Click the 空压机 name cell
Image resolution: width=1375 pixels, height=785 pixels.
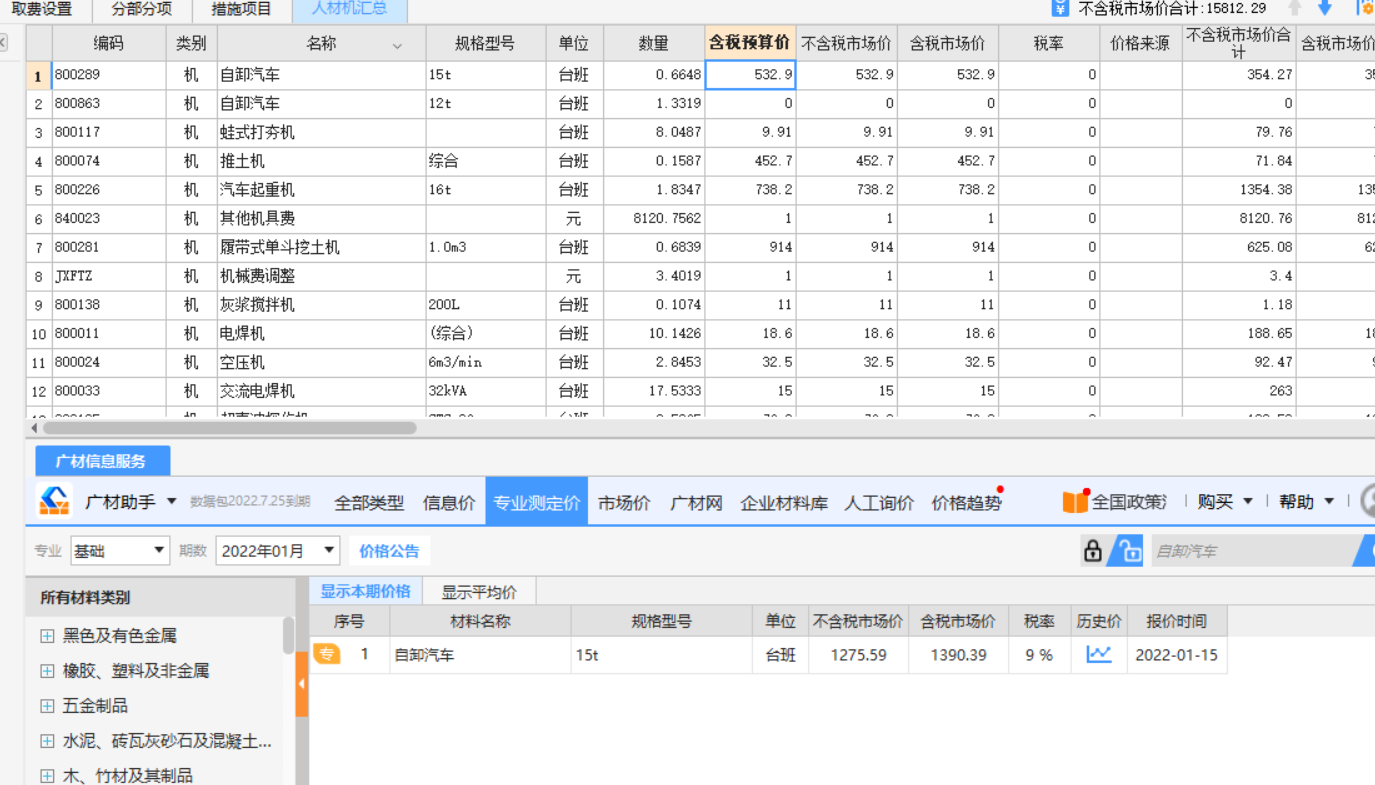tap(321, 363)
